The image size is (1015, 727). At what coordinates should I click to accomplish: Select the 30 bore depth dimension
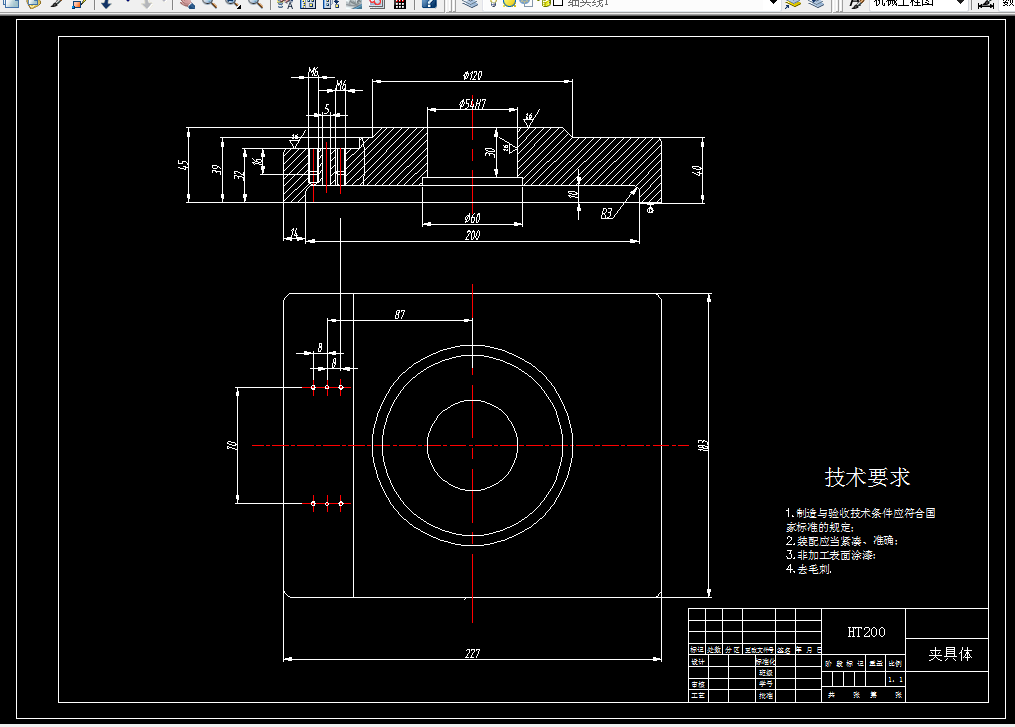coord(490,152)
